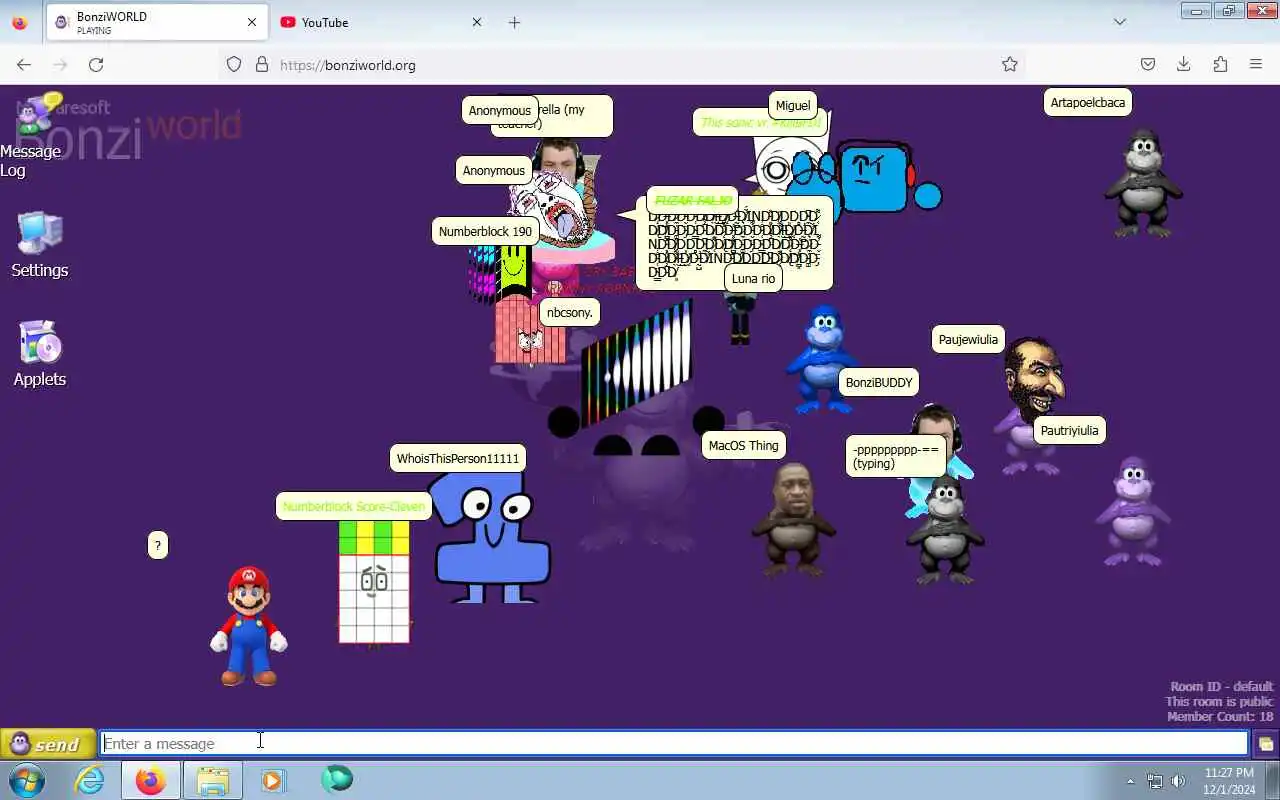Bookmark this page star icon
This screenshot has height=800, width=1280.
coord(1010,64)
